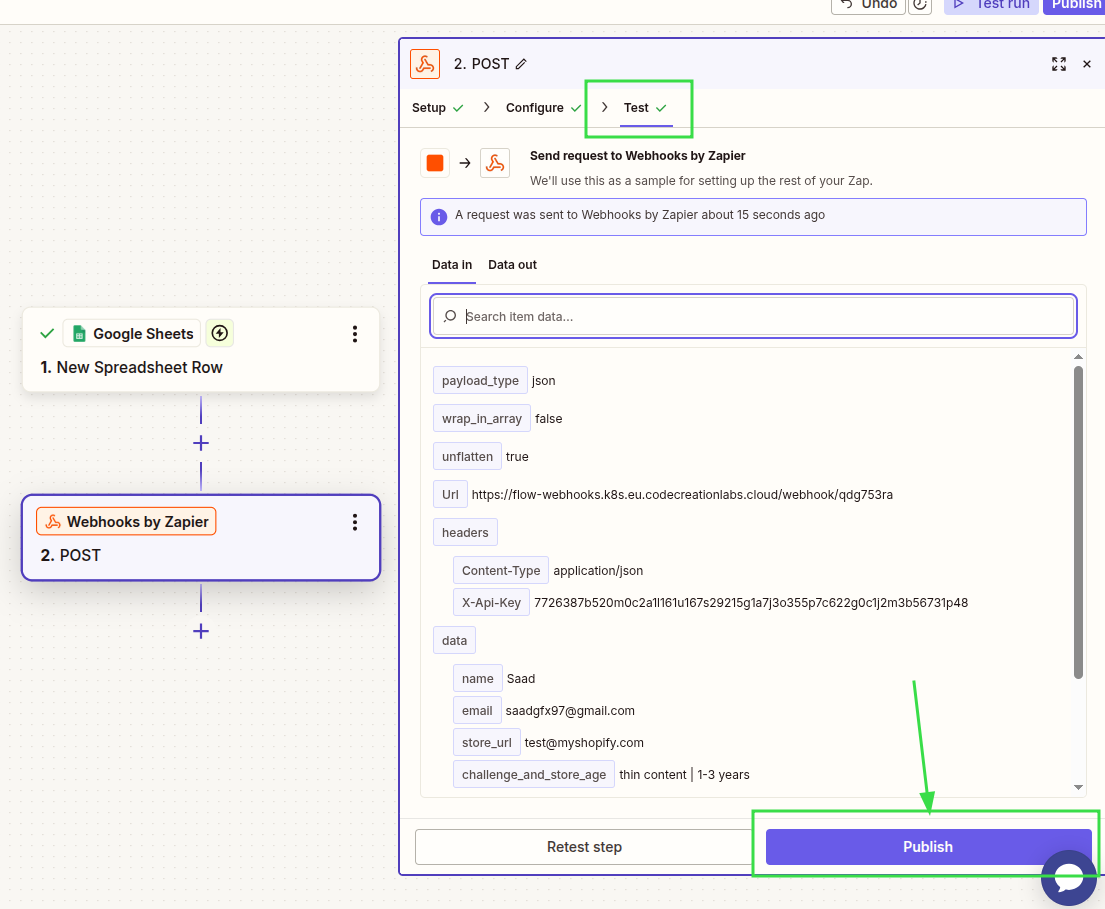Select the New Spreadsheet Row trigger step
1105x909 pixels.
click(x=139, y=367)
